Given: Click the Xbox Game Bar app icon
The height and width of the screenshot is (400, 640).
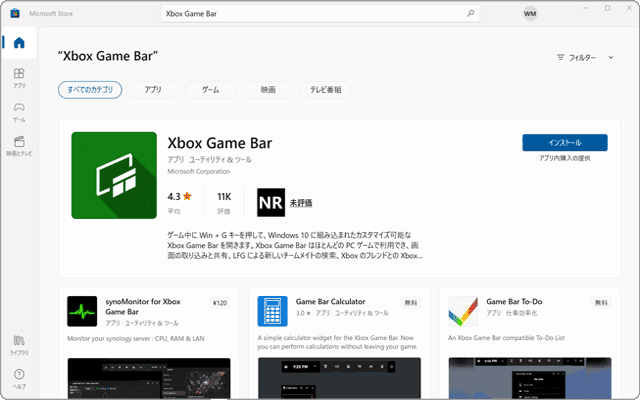Looking at the screenshot, I should tap(114, 175).
